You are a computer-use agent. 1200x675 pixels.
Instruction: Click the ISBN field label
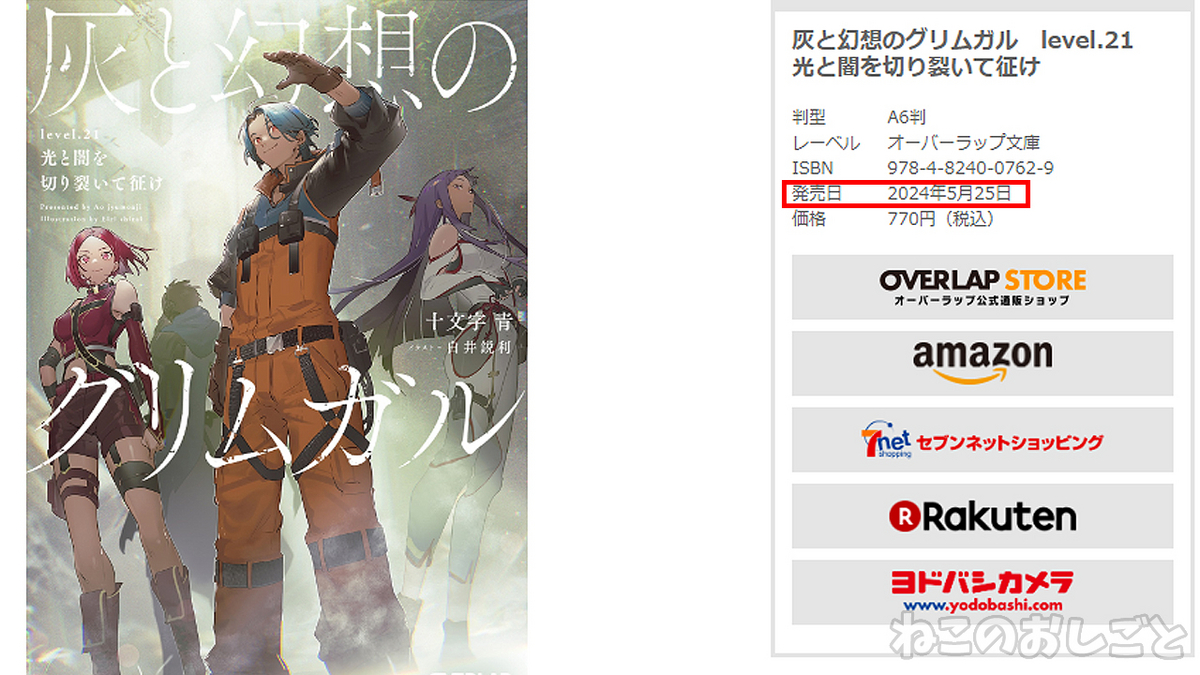click(812, 168)
